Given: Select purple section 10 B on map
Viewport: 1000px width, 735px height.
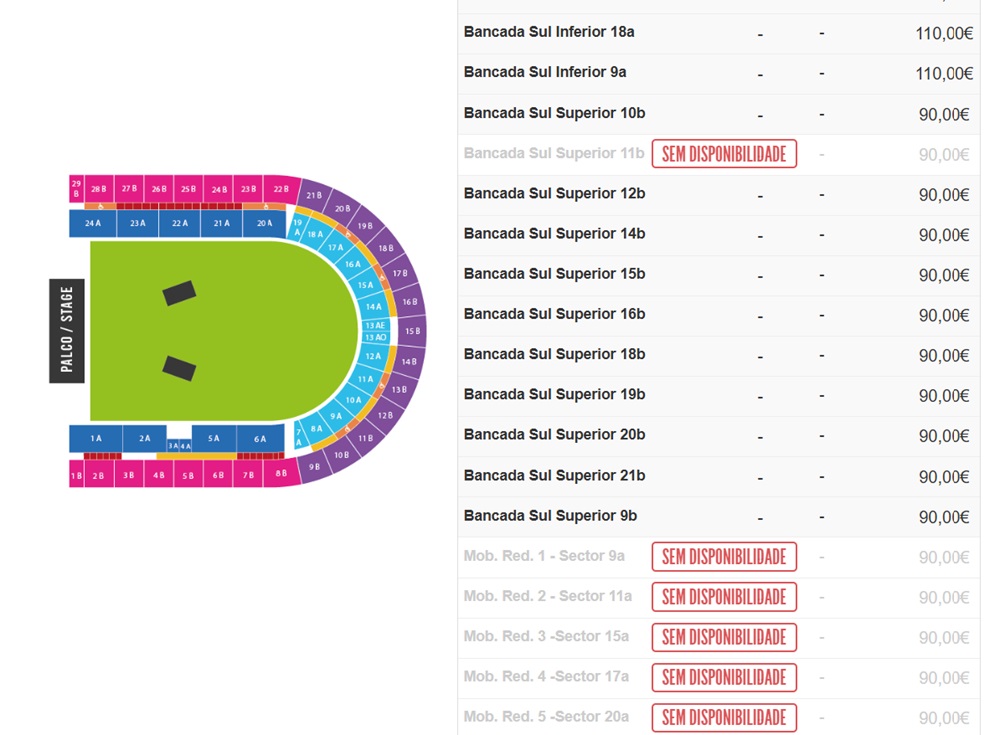Looking at the screenshot, I should pyautogui.click(x=342, y=455).
